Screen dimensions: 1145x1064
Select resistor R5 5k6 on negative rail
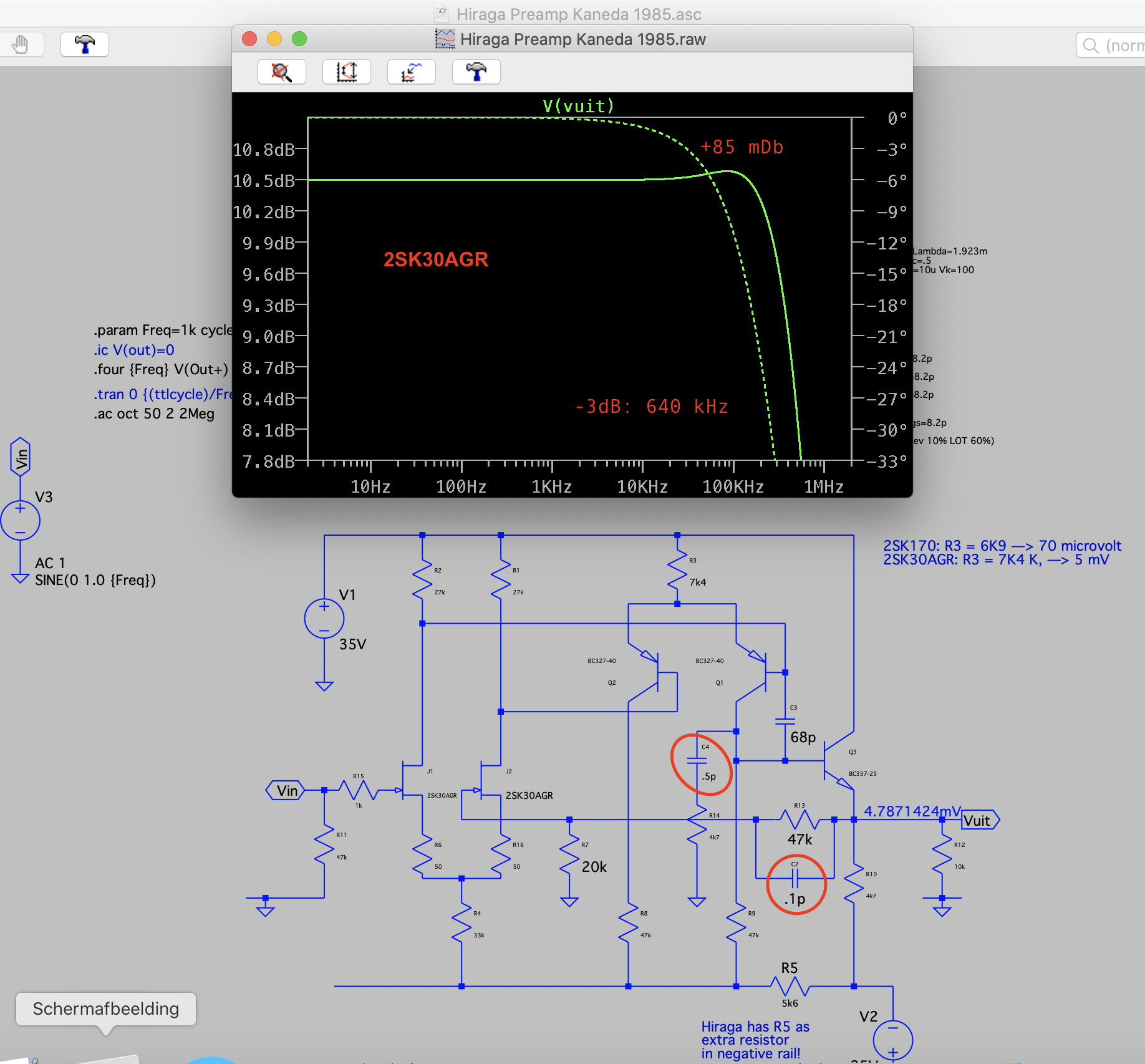click(x=790, y=987)
